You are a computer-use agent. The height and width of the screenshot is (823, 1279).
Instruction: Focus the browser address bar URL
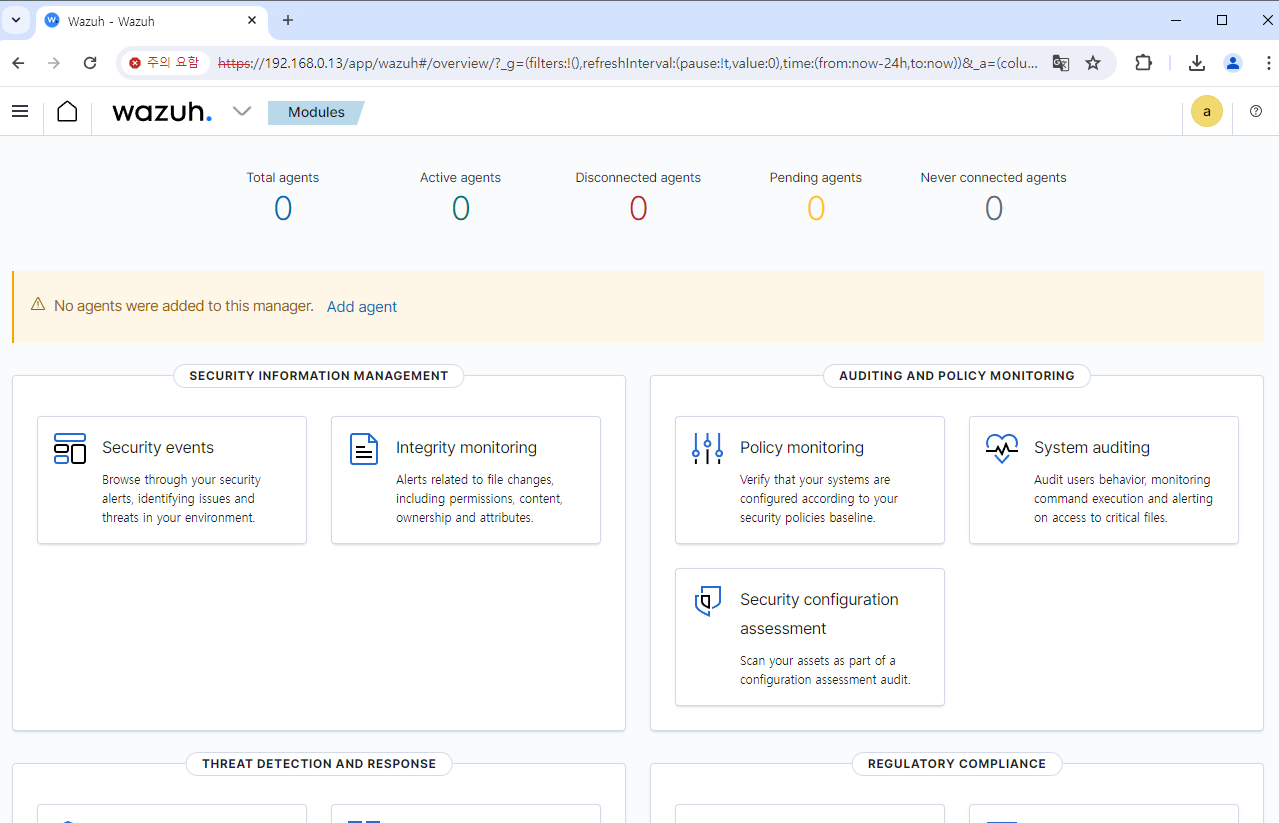628,63
